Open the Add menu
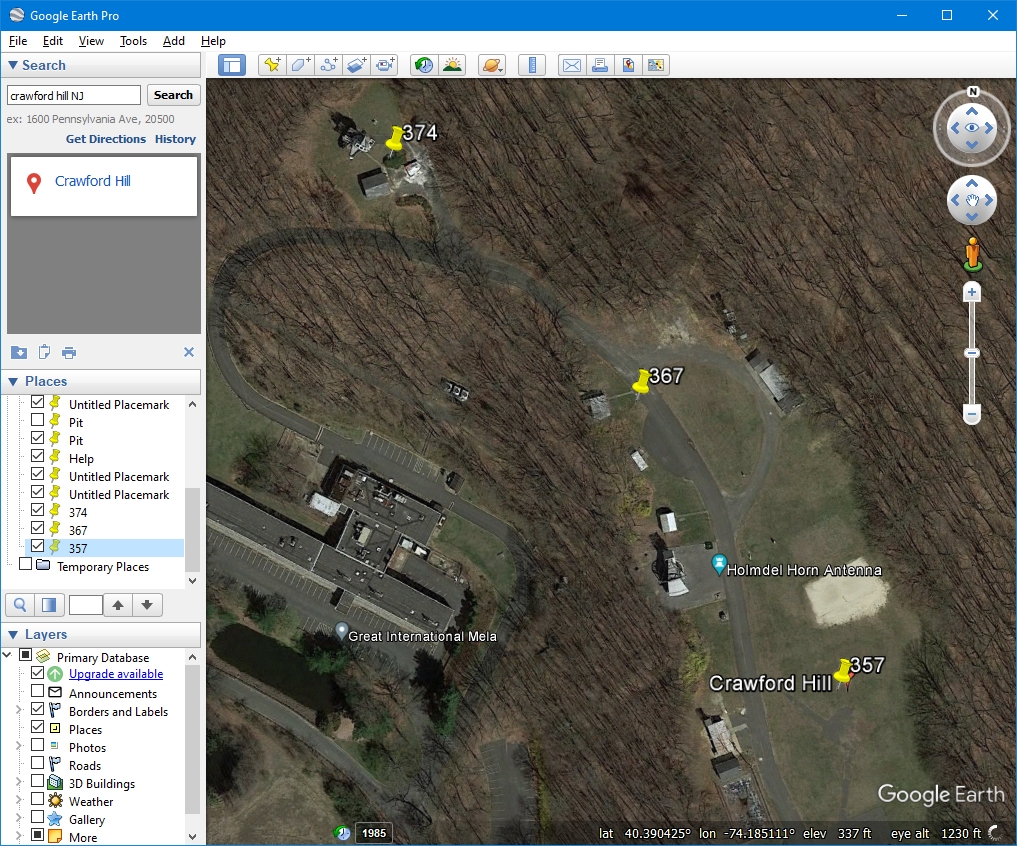This screenshot has height=846, width=1017. (173, 41)
